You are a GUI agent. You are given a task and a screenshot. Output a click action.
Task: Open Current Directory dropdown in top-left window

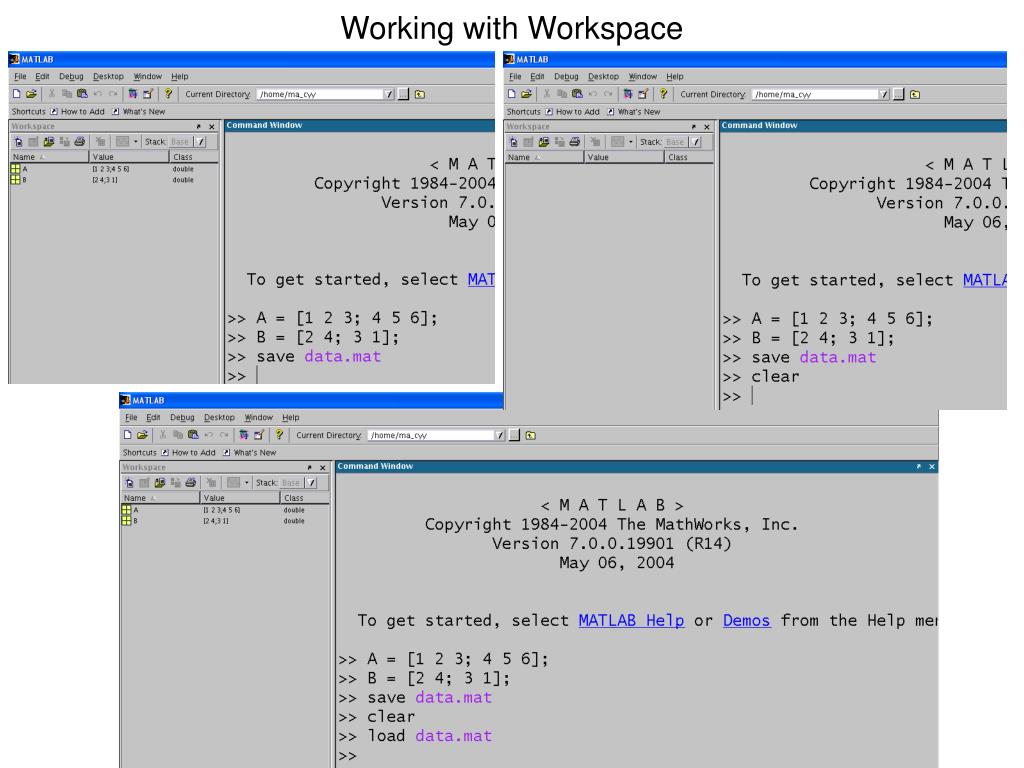[x=389, y=94]
